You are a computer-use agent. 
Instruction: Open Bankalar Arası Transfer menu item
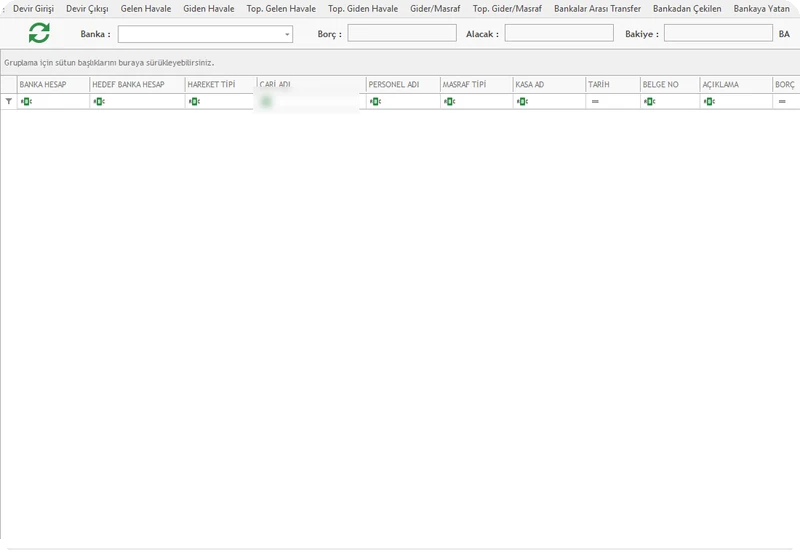coord(597,9)
